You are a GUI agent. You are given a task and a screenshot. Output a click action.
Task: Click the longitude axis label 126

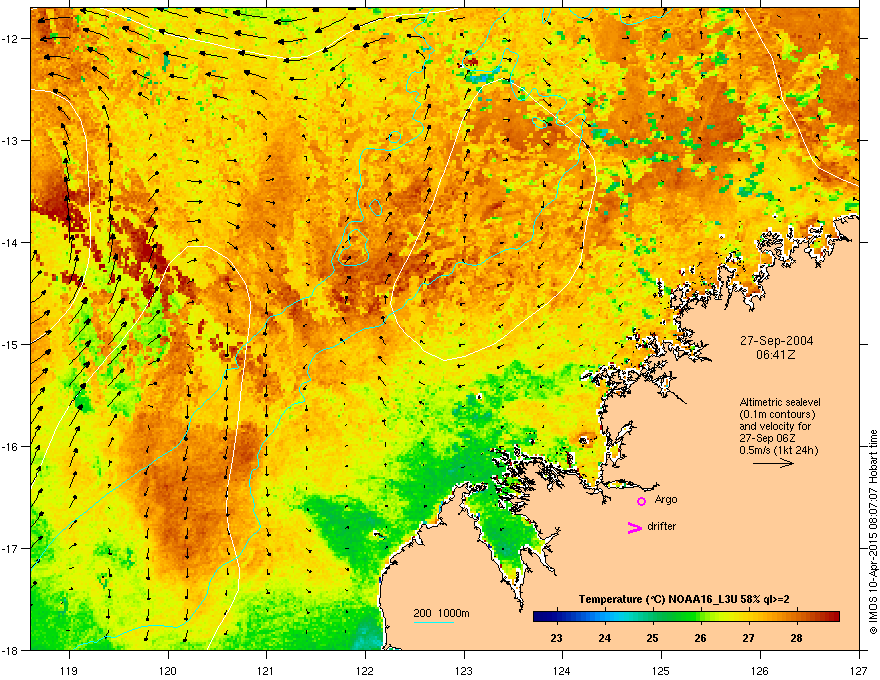coord(759,670)
